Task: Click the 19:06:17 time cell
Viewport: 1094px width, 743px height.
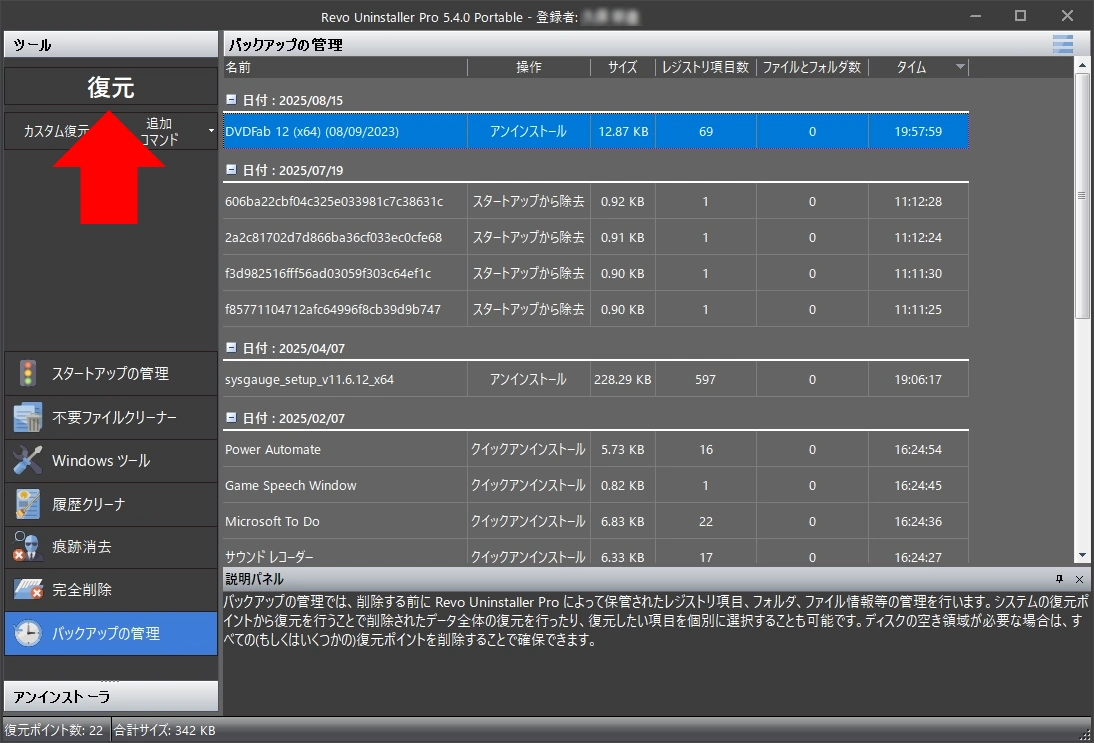Action: click(918, 380)
